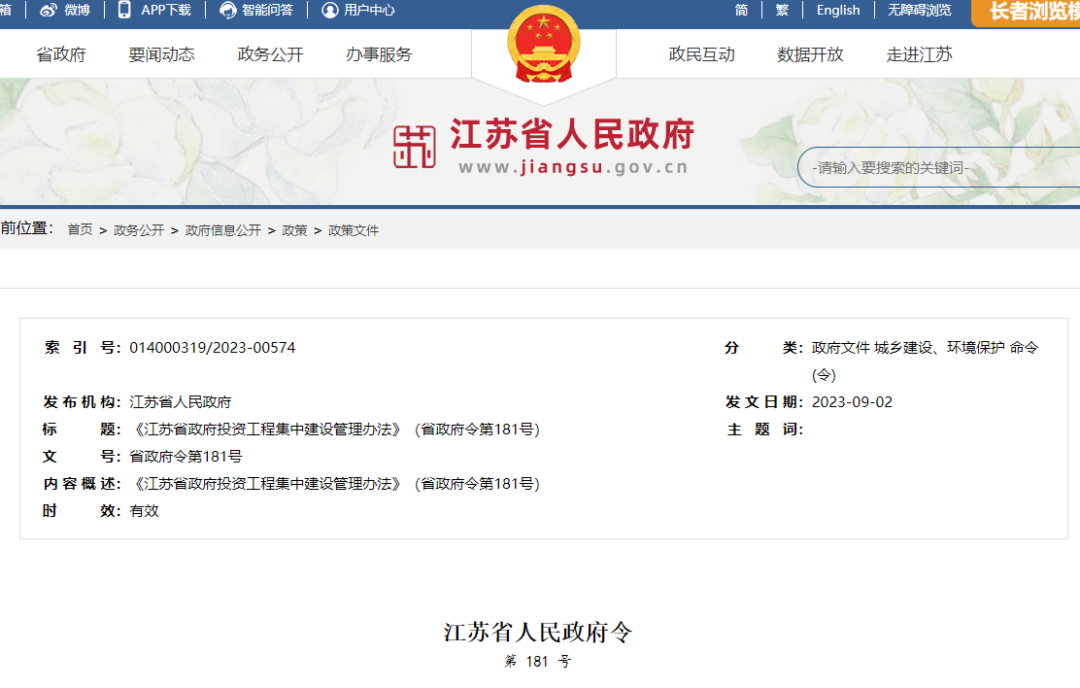Open the 走进江苏 section
1080x688 pixels.
tap(918, 55)
